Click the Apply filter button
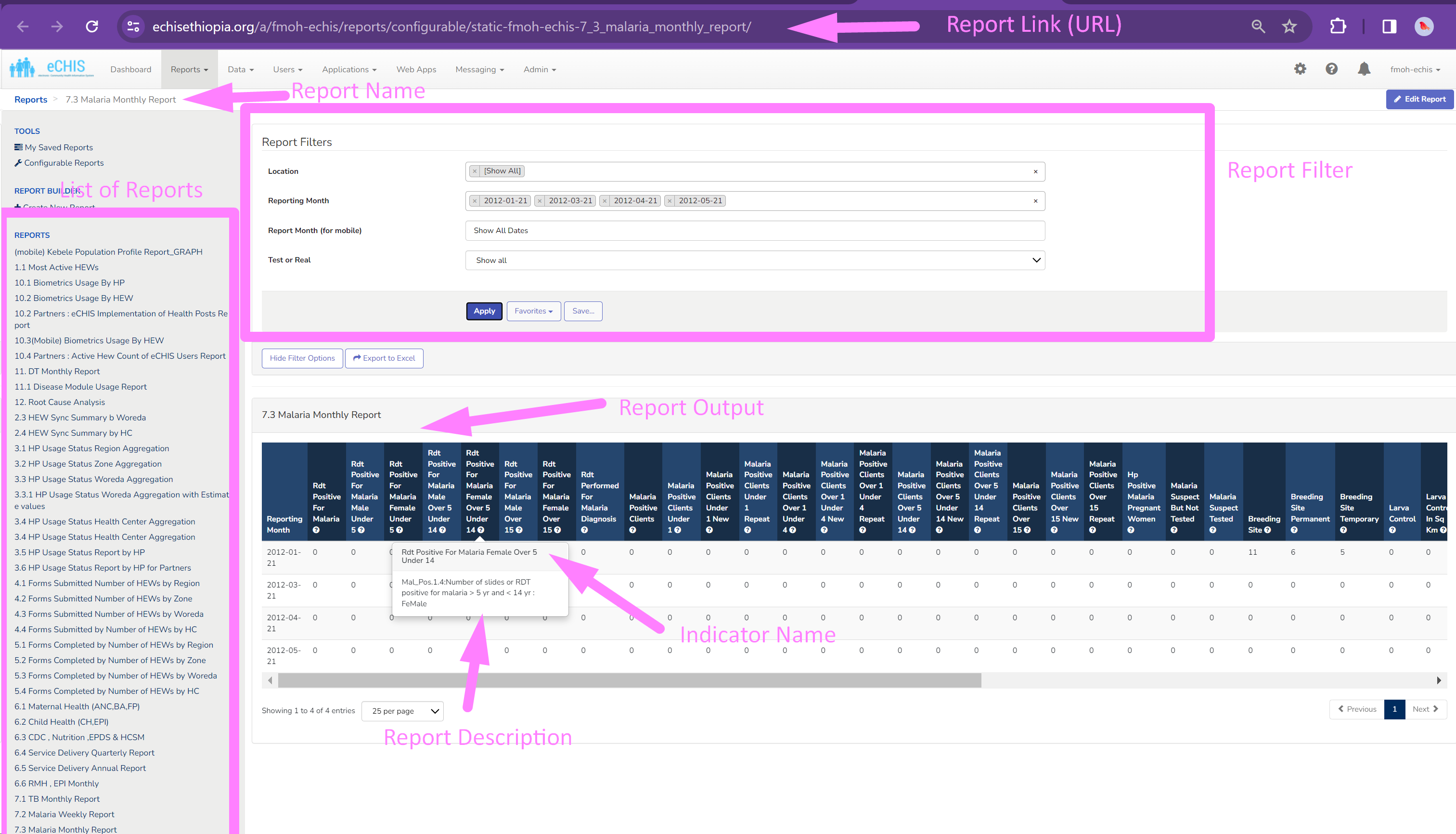The image size is (1456, 834). pyautogui.click(x=484, y=311)
